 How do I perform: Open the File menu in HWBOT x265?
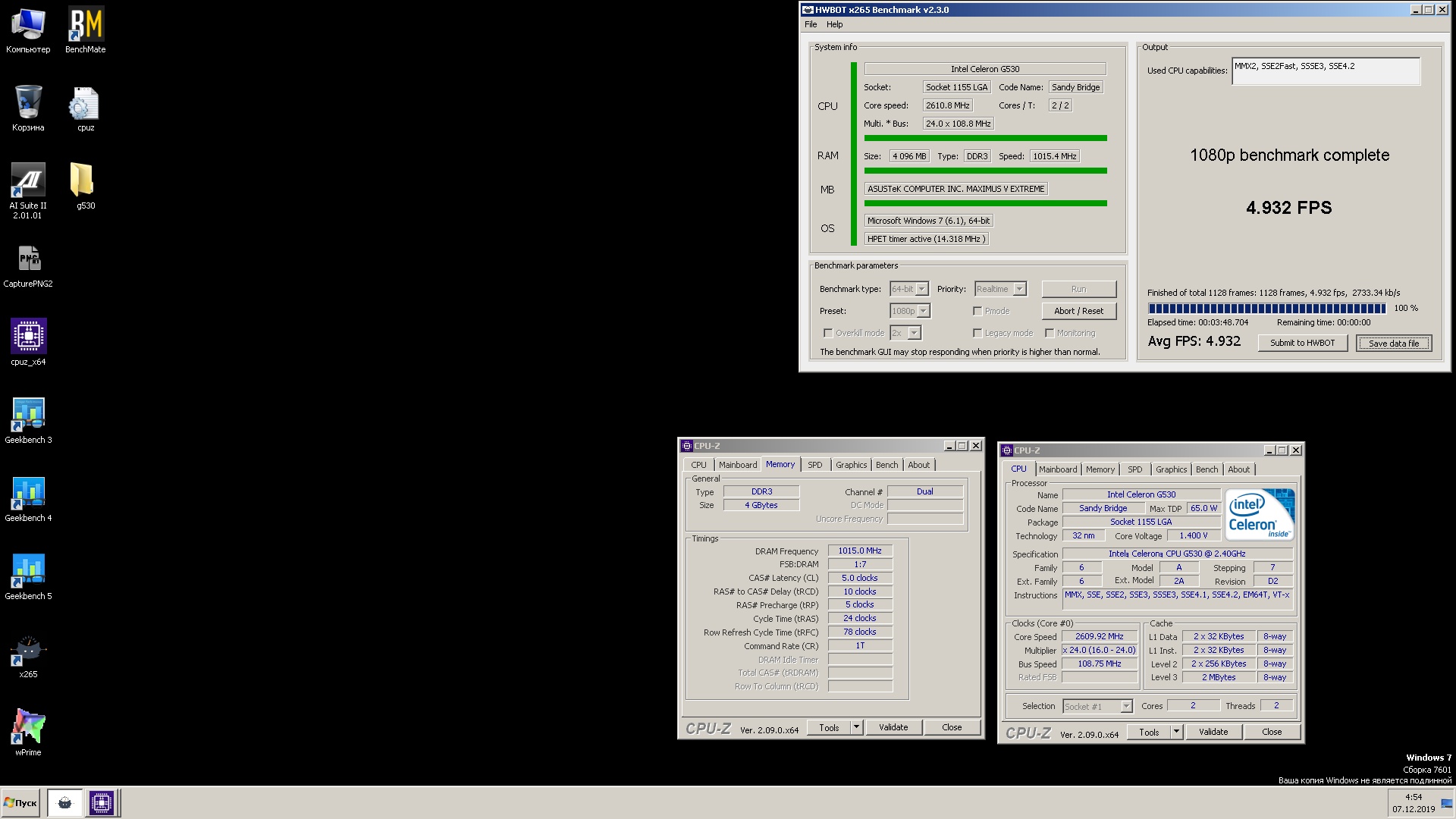point(811,24)
